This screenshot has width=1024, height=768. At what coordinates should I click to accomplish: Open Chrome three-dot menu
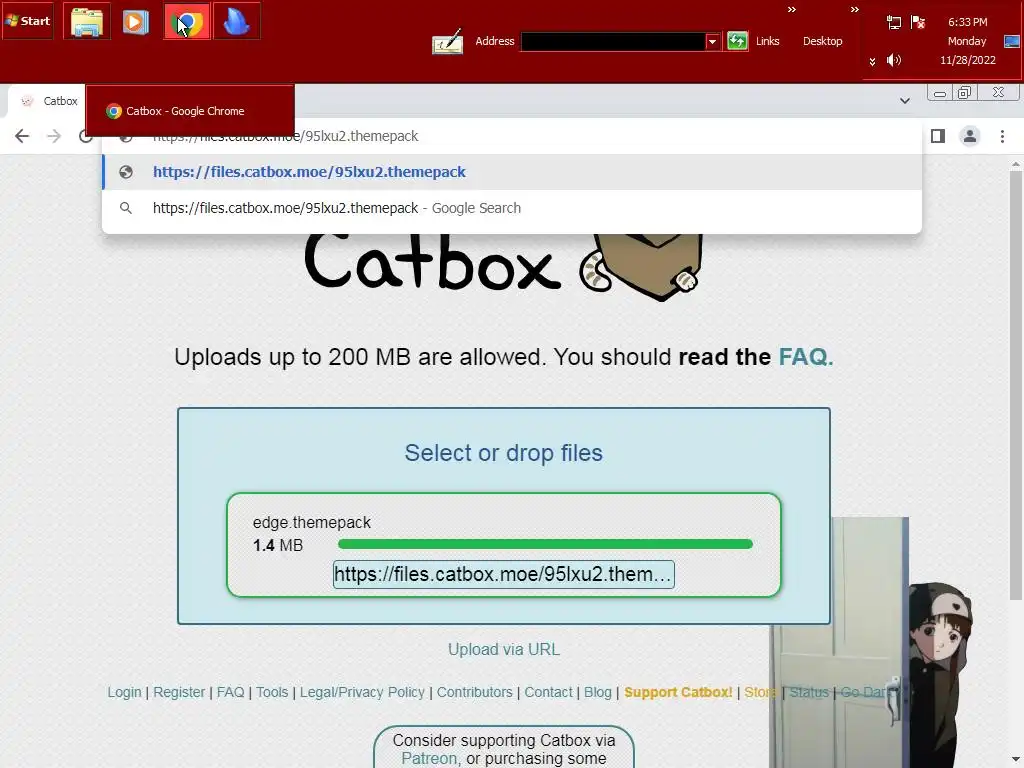click(x=1002, y=136)
